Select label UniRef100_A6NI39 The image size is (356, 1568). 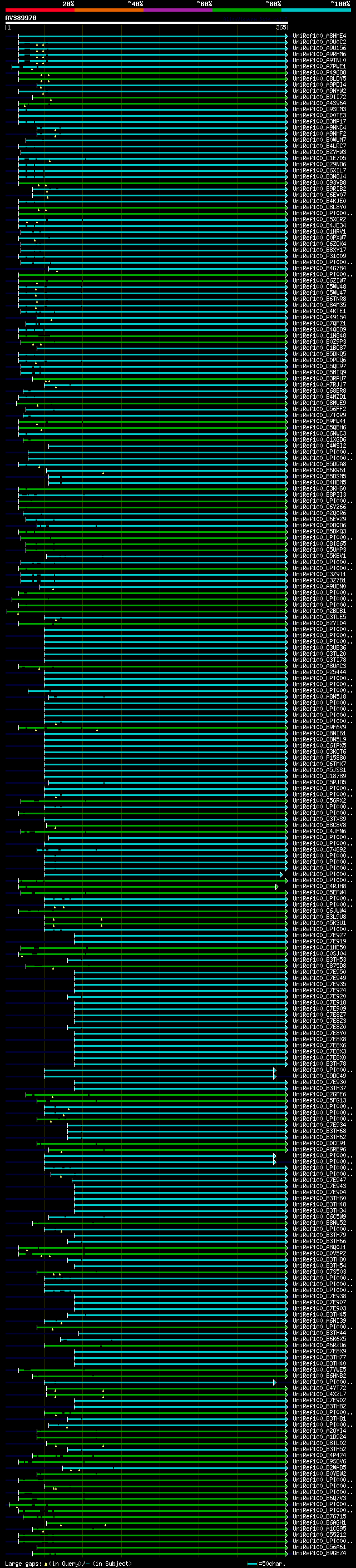tap(319, 1320)
